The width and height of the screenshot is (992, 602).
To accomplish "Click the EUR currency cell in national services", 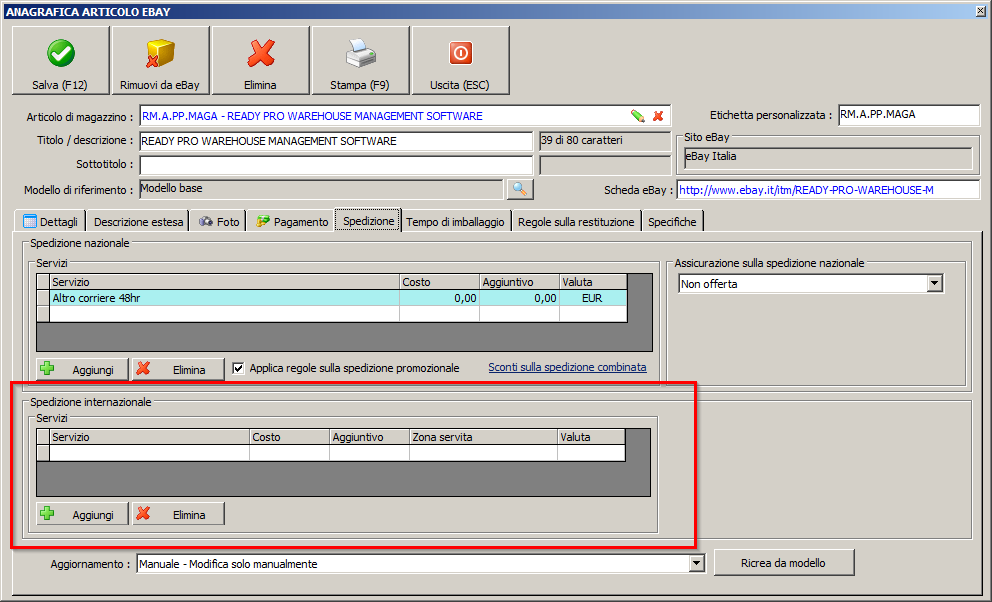I will [593, 298].
